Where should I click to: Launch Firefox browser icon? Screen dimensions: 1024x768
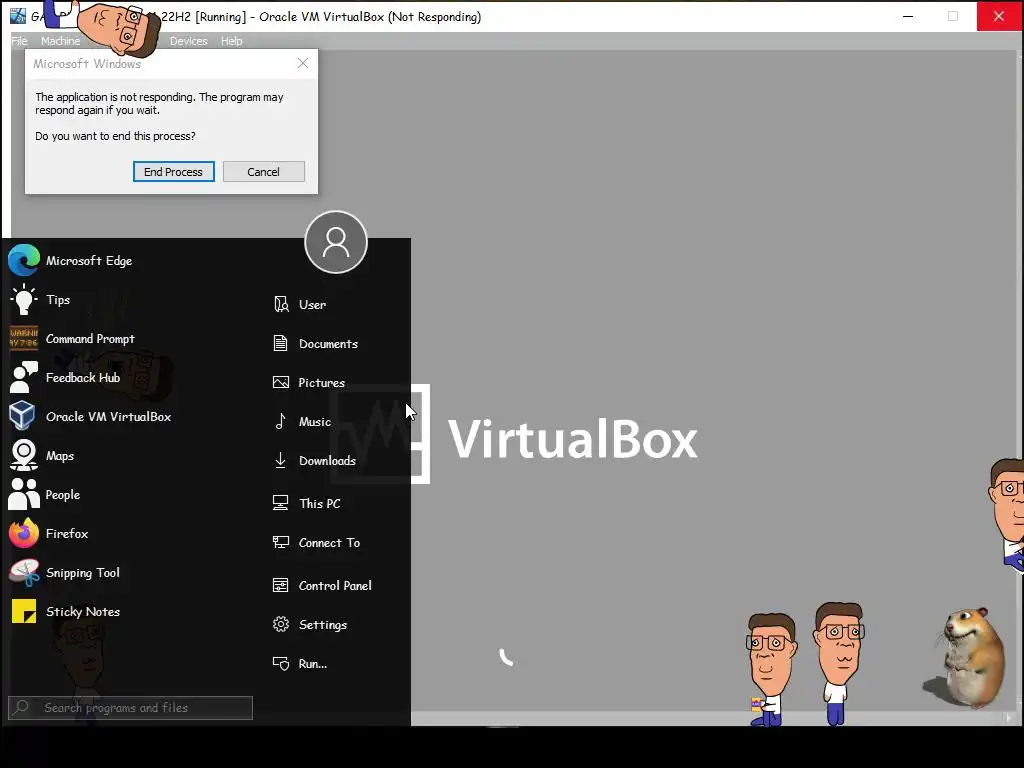click(24, 534)
